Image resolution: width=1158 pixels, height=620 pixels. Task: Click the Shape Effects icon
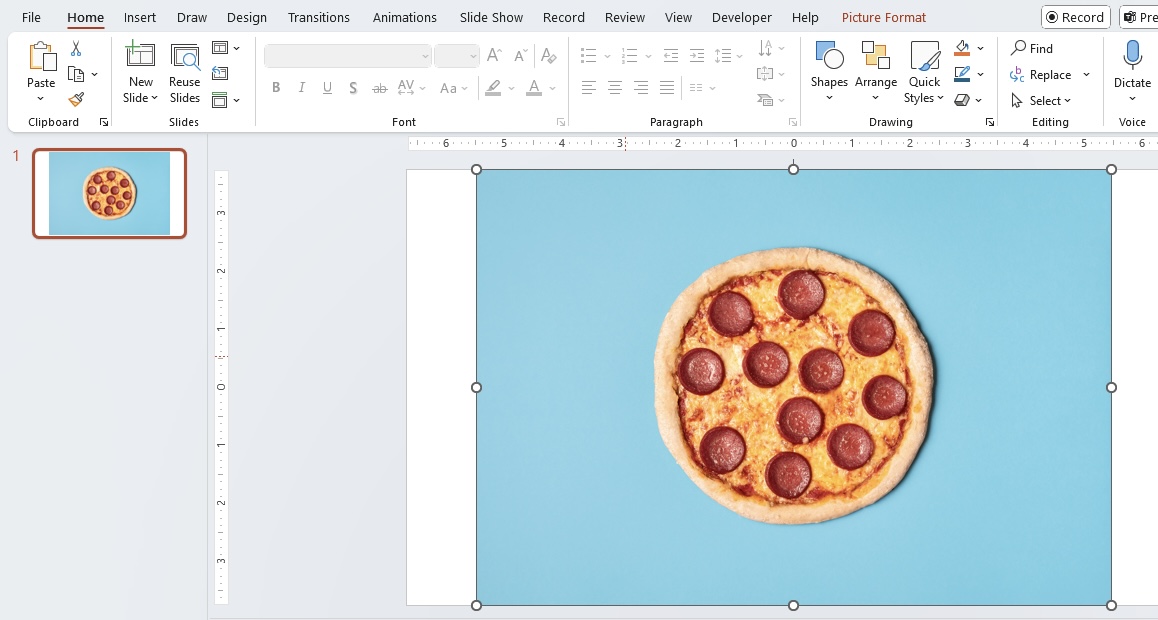[962, 100]
